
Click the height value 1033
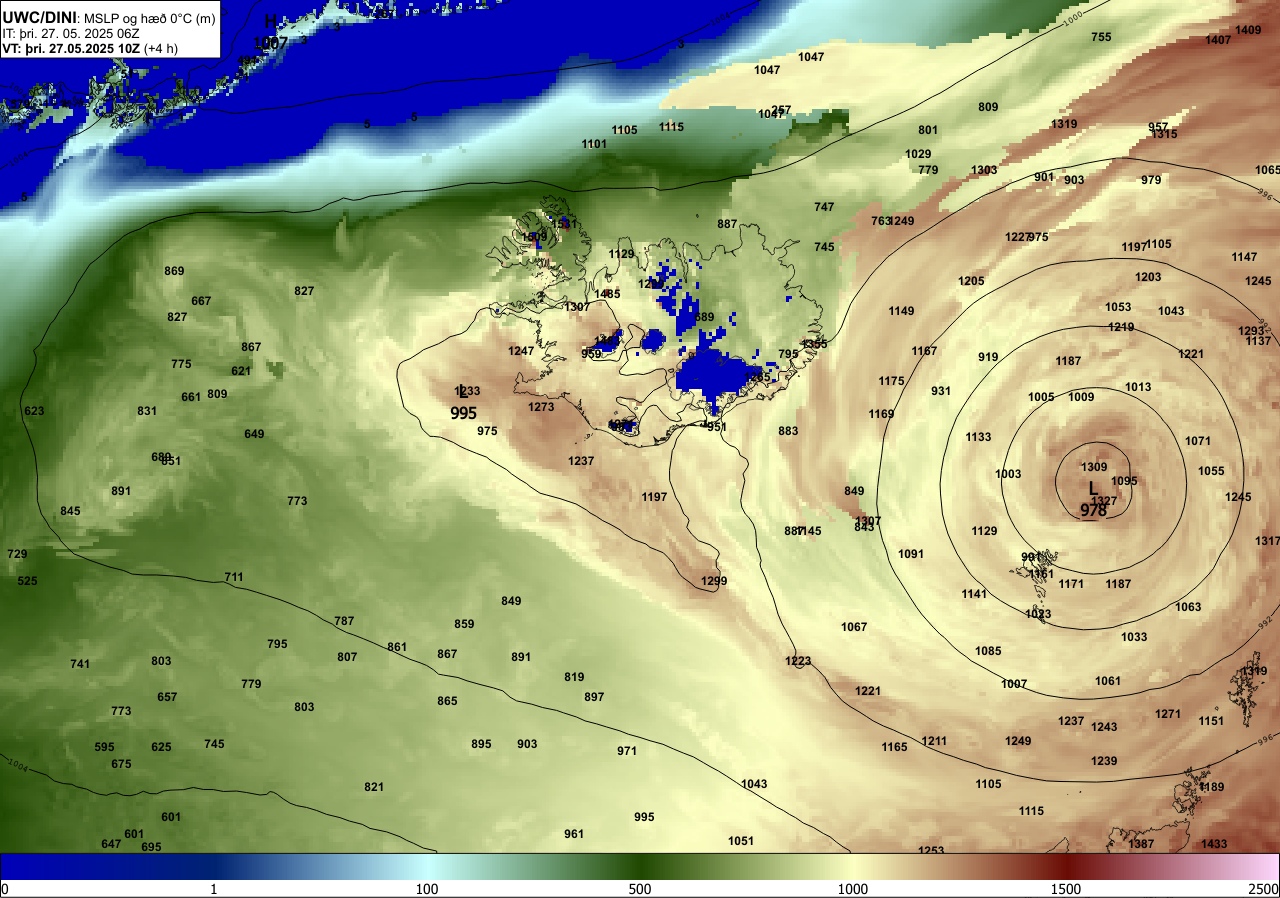point(1134,637)
